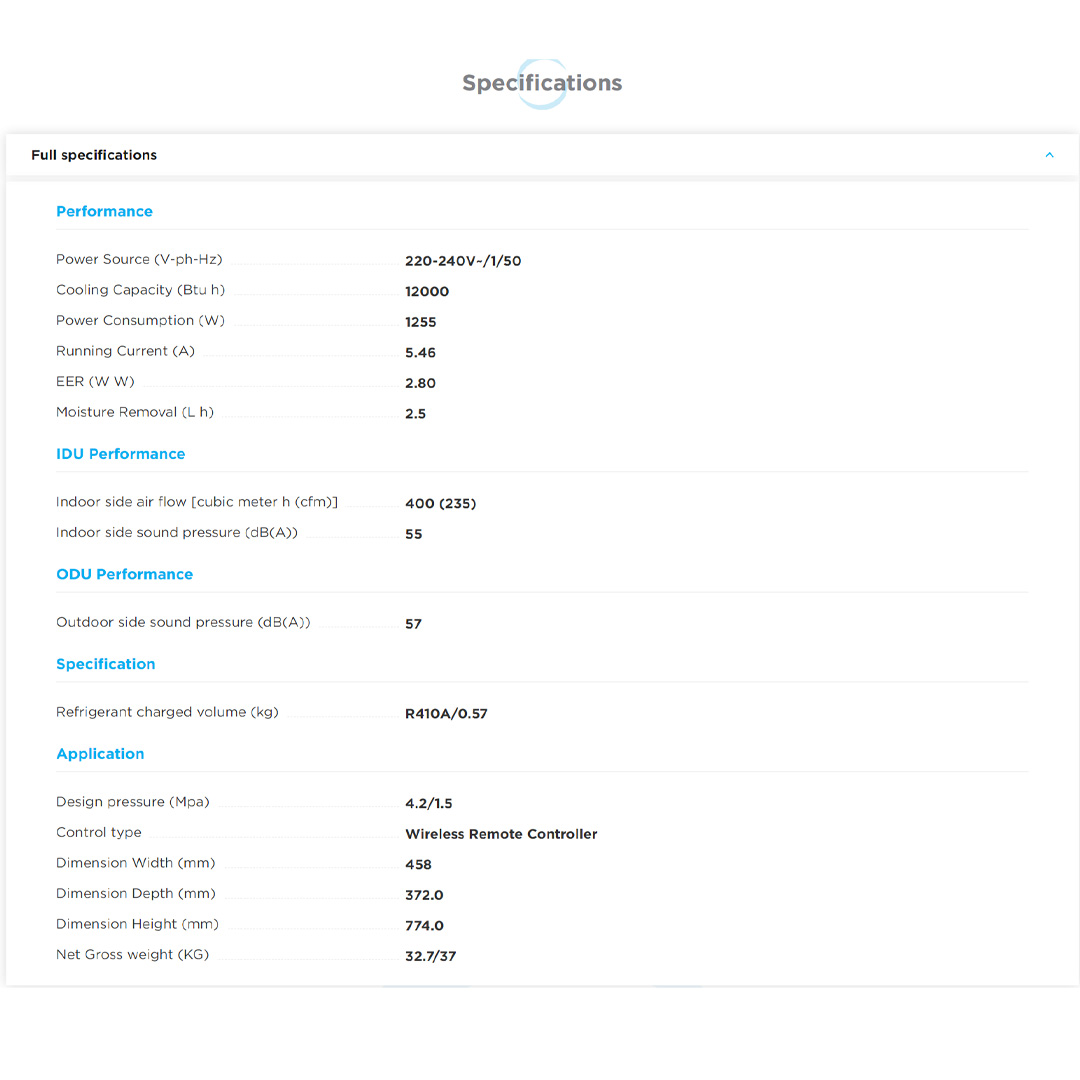Click the Net Gross weight value 32.7/37
Viewport: 1080px width, 1080px height.
tap(430, 956)
